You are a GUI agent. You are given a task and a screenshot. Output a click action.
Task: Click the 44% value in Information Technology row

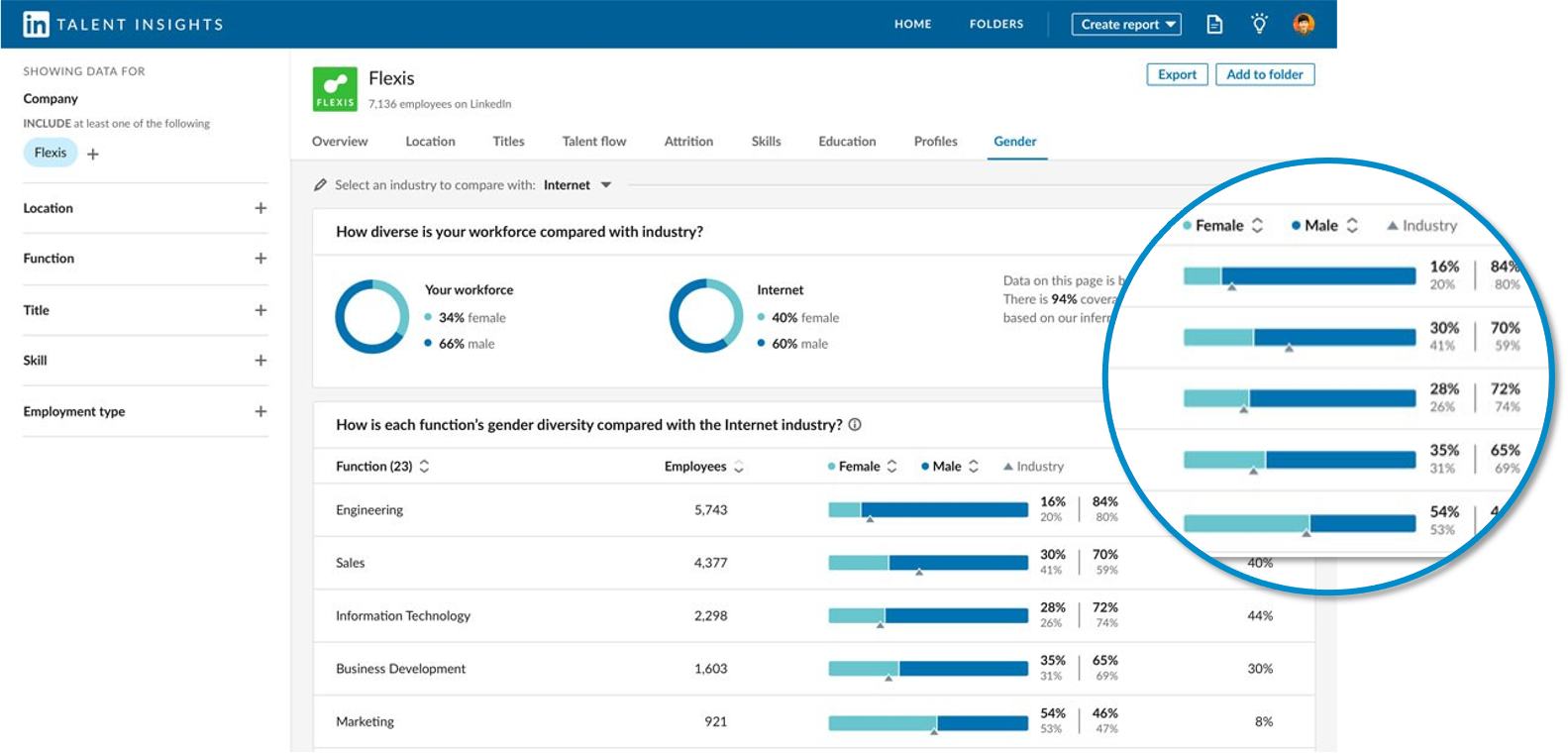pyautogui.click(x=1260, y=616)
